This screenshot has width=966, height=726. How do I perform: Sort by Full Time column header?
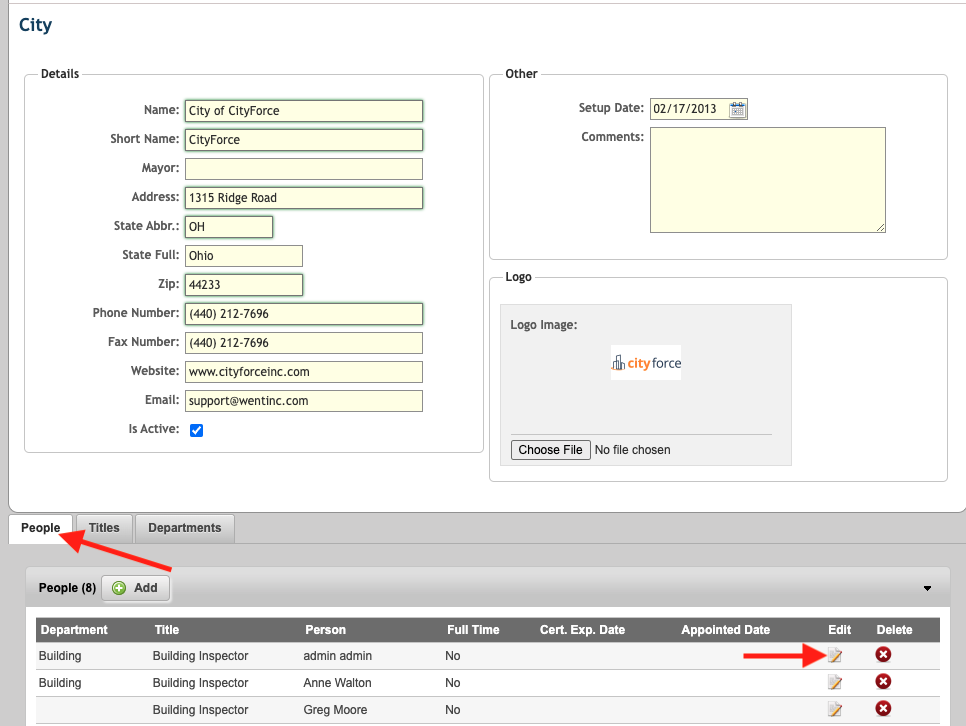click(473, 630)
